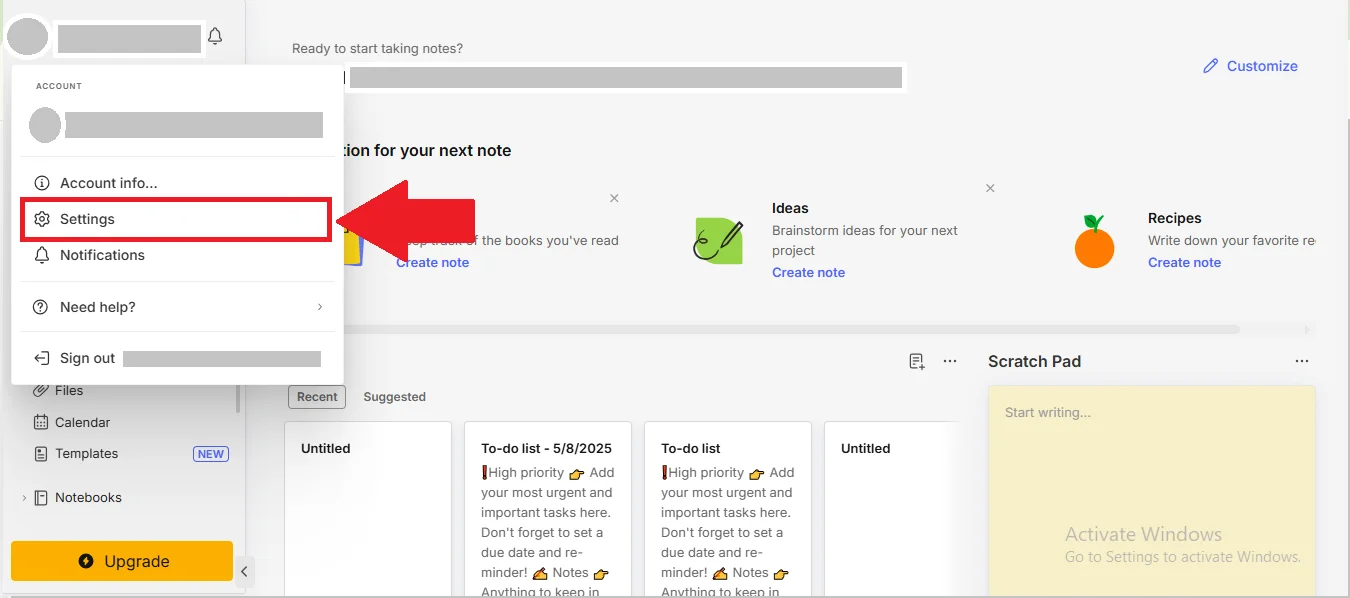Screen dimensions: 1350x598
Task: Expand the Need help? submenu
Action: click(177, 307)
